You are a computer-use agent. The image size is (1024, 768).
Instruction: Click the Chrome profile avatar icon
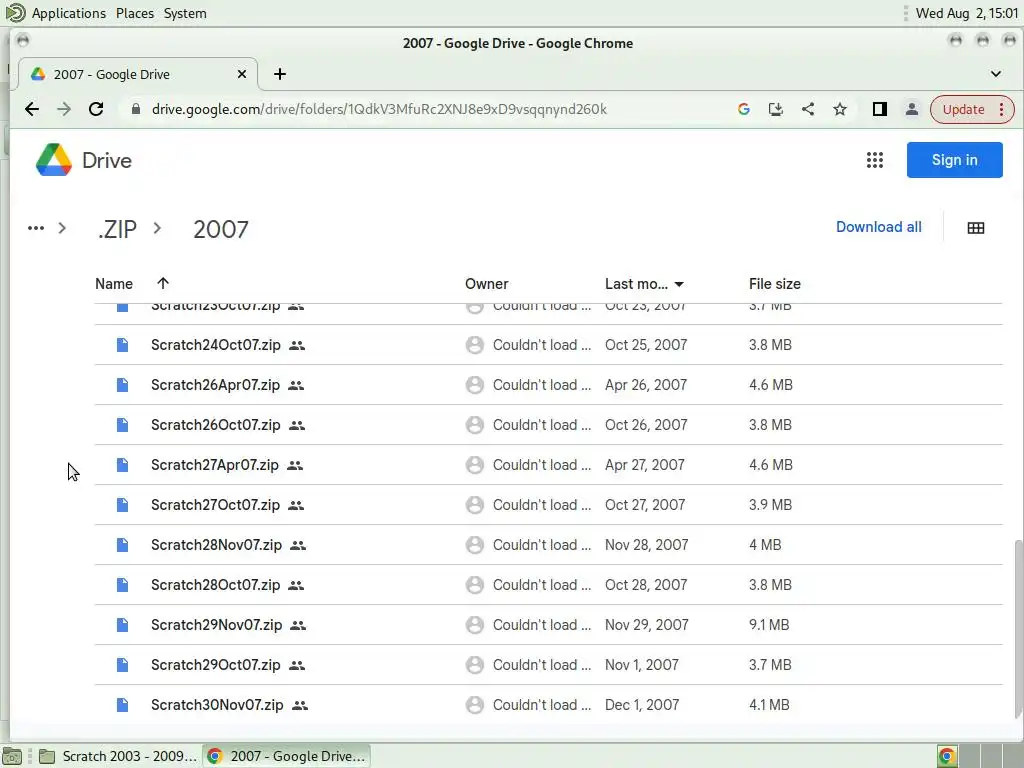(x=911, y=109)
